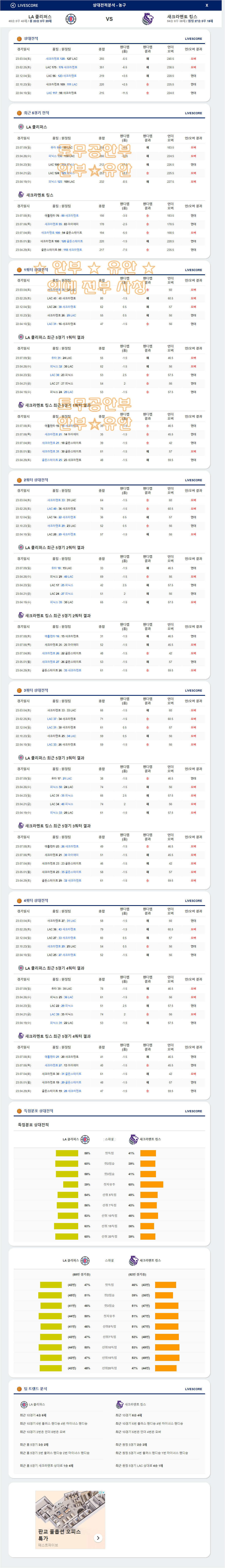
Task: Click the Kings logo in 팀 트렌드 분석
Action: point(120,1405)
